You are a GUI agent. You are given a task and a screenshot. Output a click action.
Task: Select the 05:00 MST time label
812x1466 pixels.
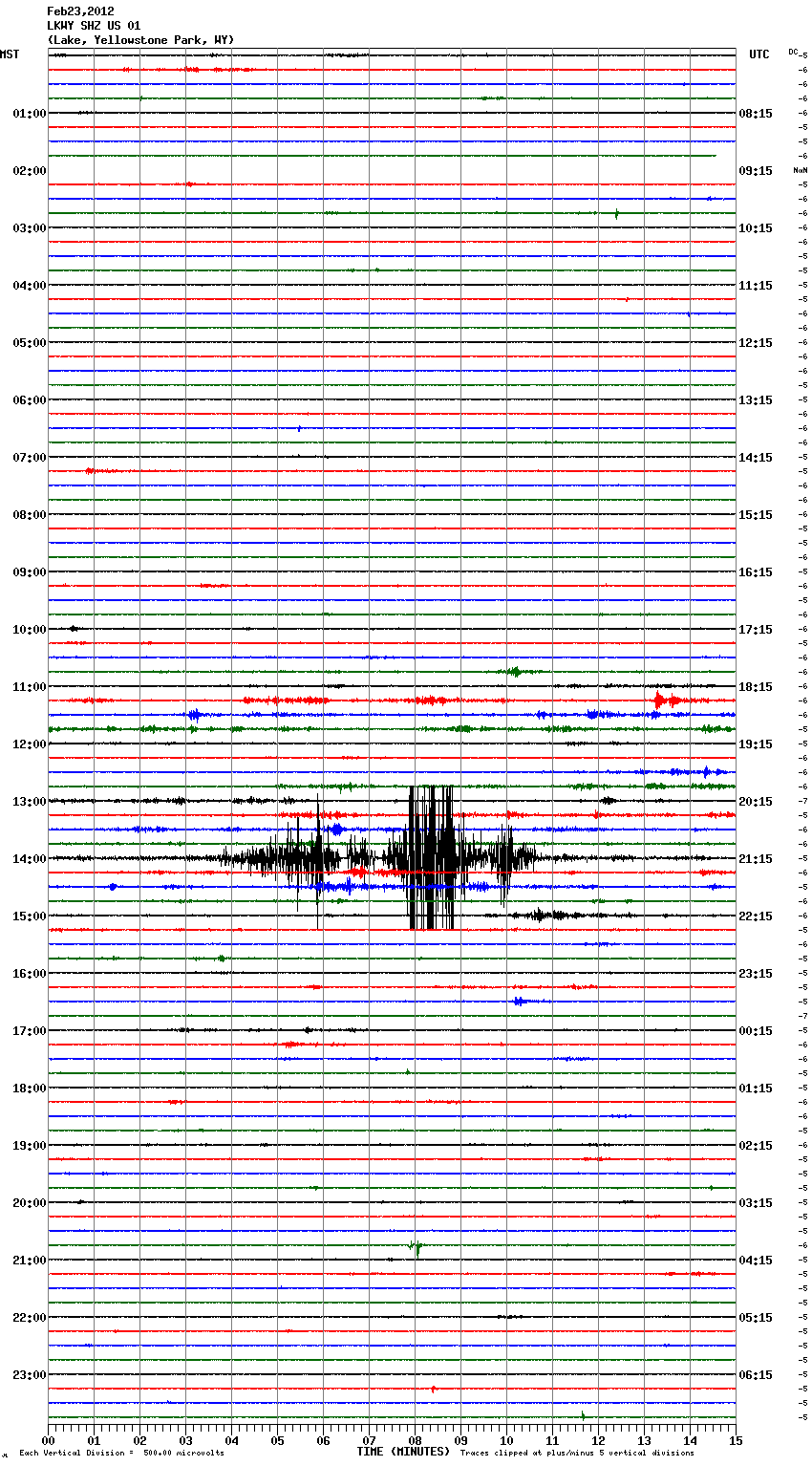coord(30,343)
